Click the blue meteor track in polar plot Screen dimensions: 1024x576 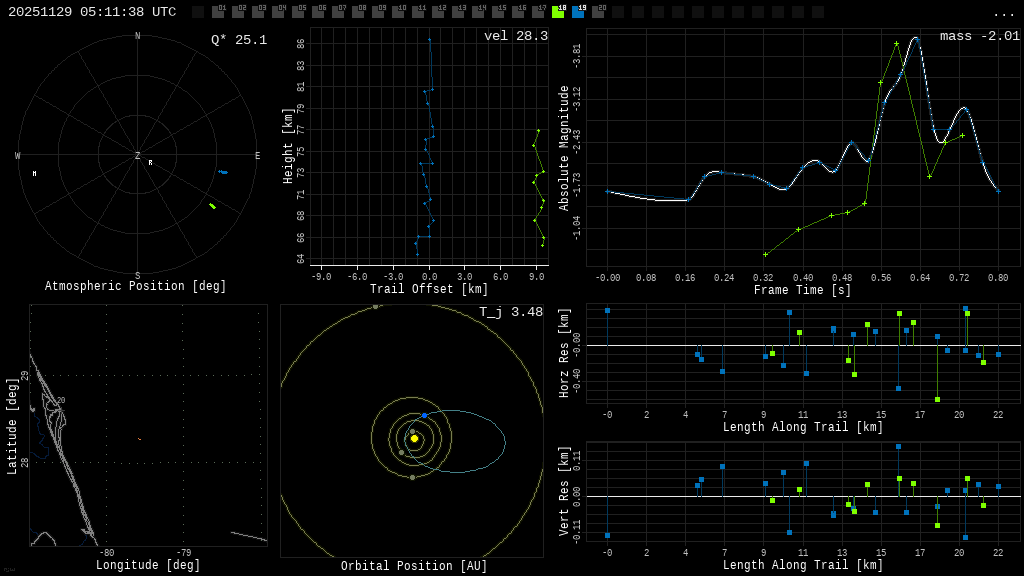223,172
